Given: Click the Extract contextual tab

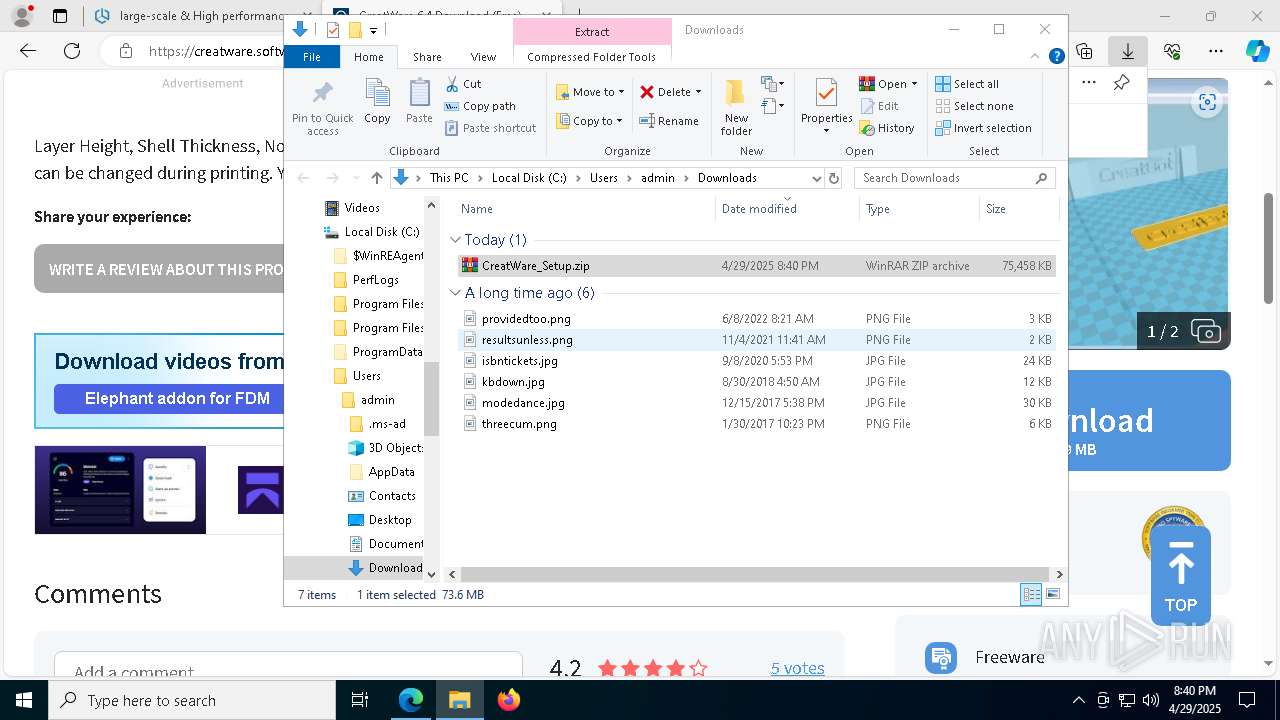Looking at the screenshot, I should (592, 31).
